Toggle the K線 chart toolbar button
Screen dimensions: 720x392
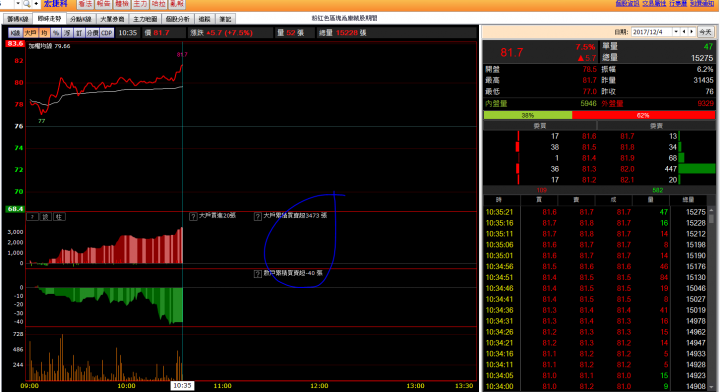(15, 33)
